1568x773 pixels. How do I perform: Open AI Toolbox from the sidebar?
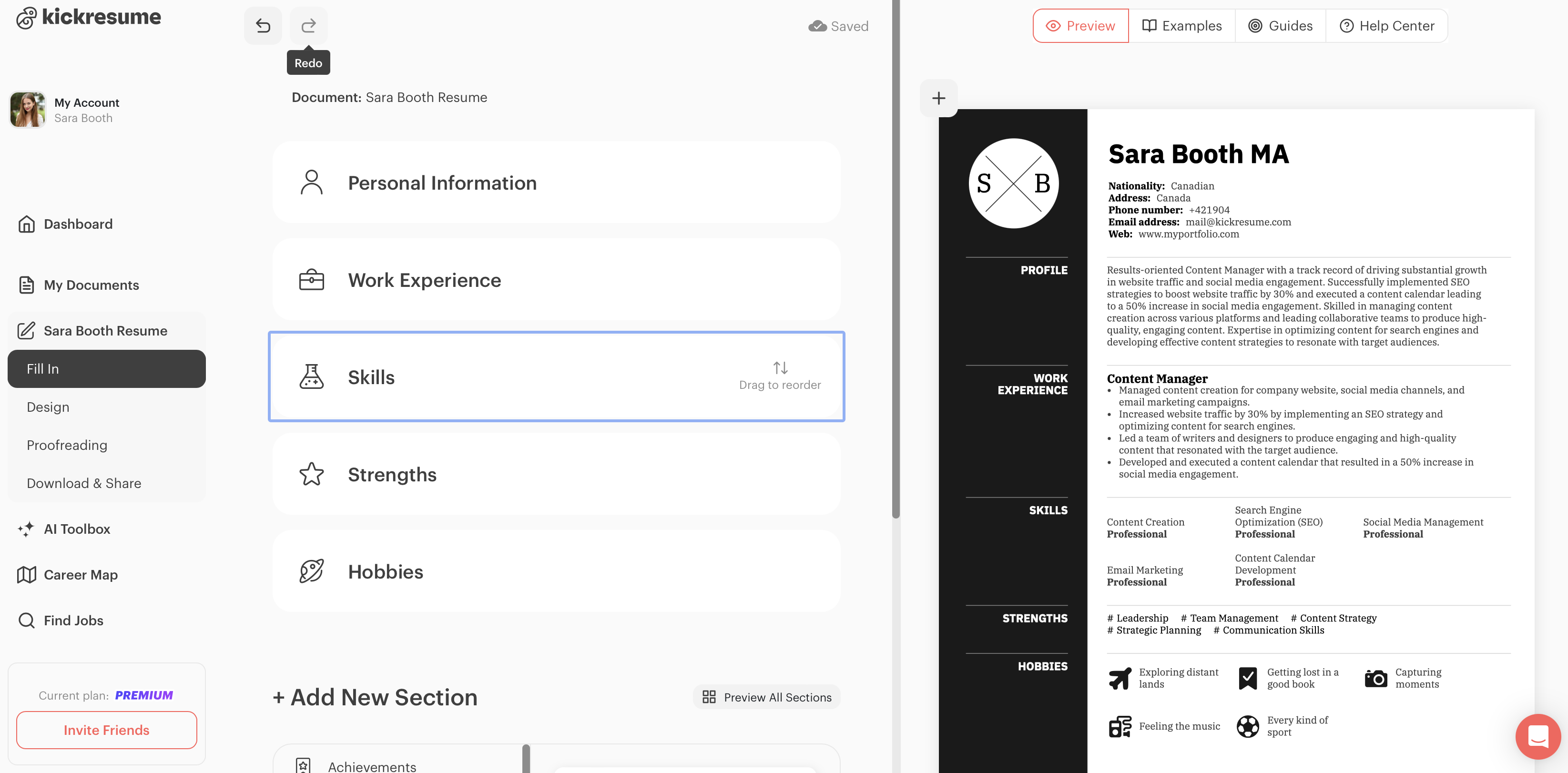click(77, 529)
